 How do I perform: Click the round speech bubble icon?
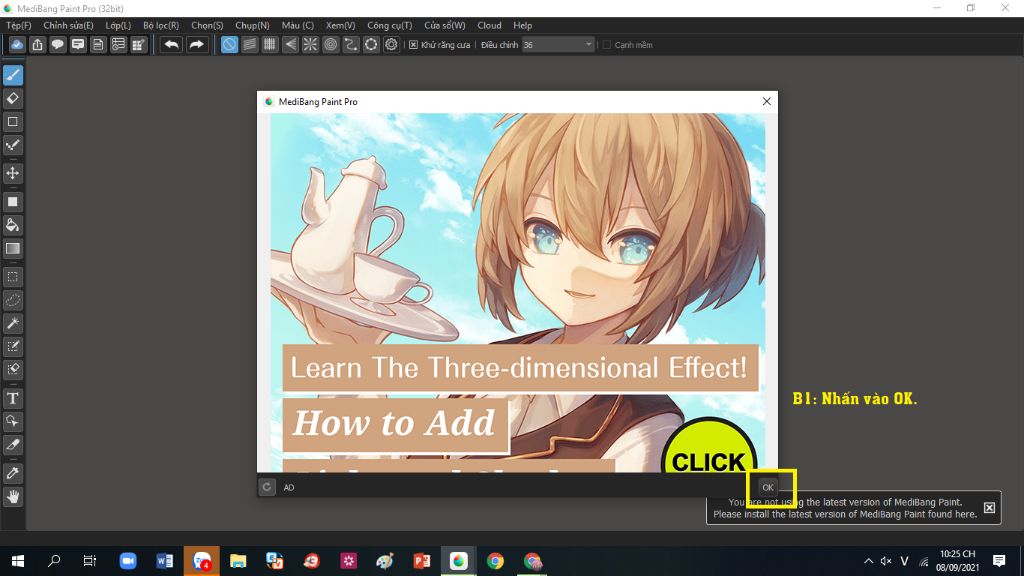(x=57, y=44)
